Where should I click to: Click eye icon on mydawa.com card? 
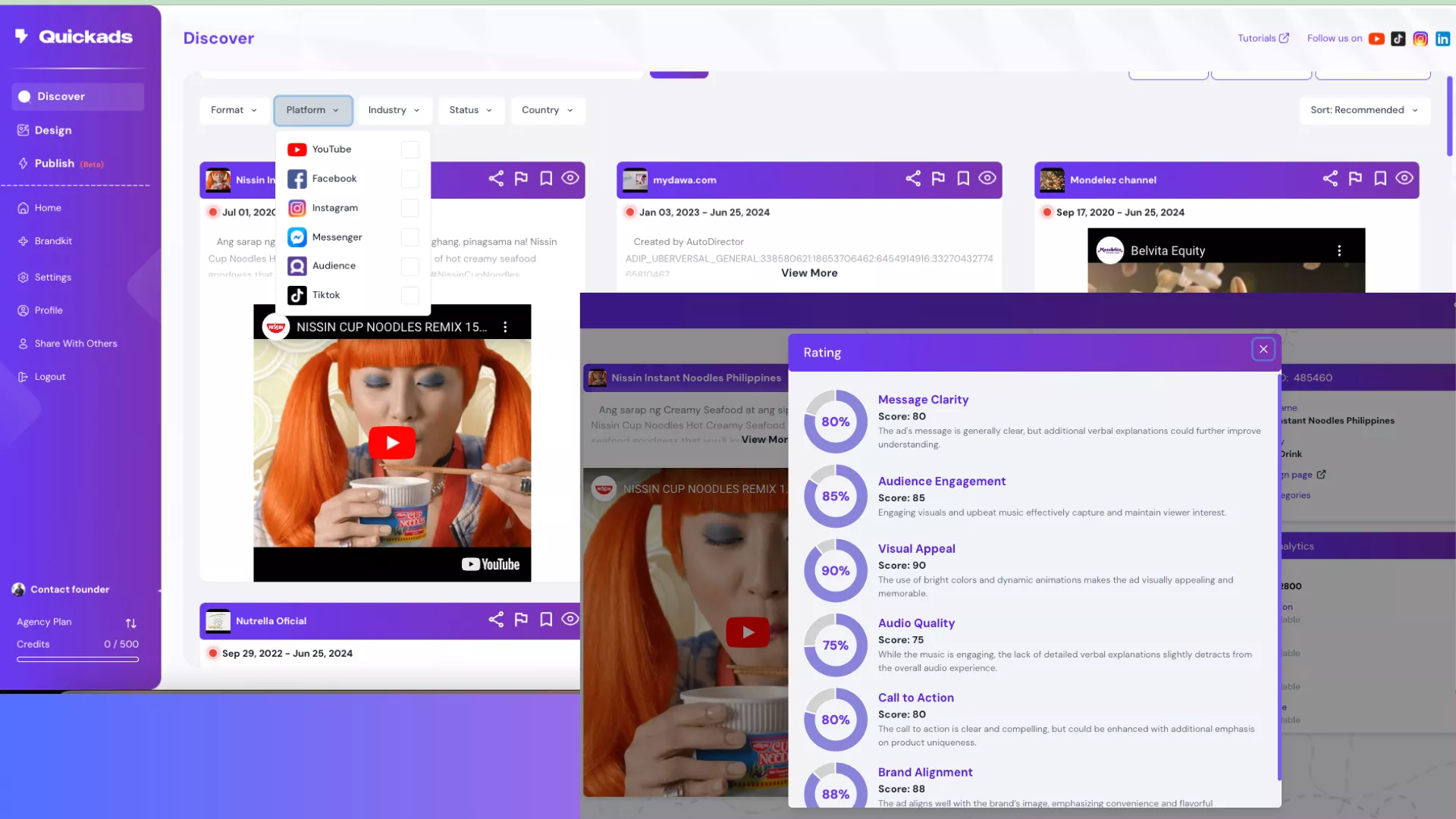987,178
